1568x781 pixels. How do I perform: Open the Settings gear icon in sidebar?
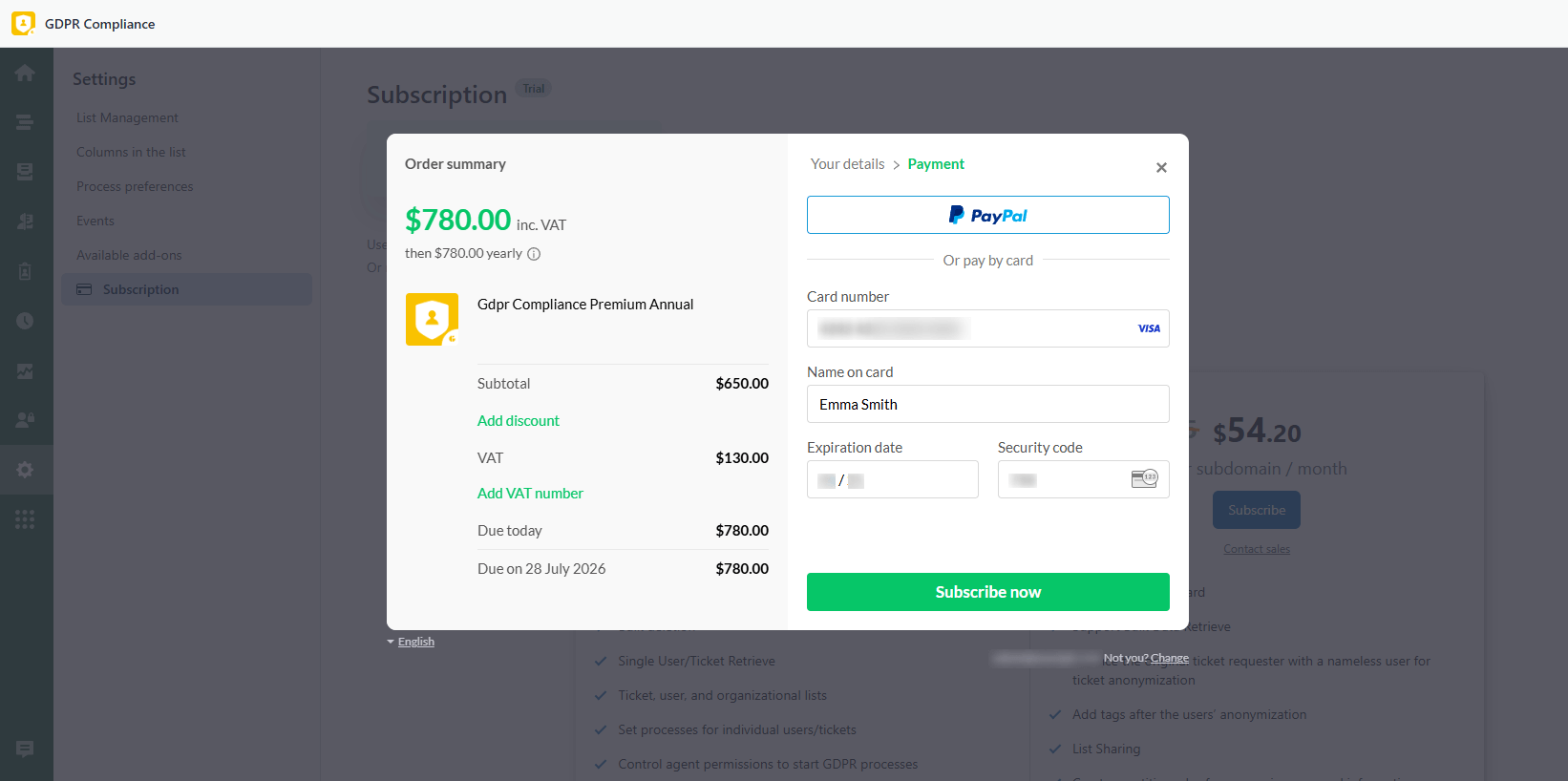(x=25, y=470)
